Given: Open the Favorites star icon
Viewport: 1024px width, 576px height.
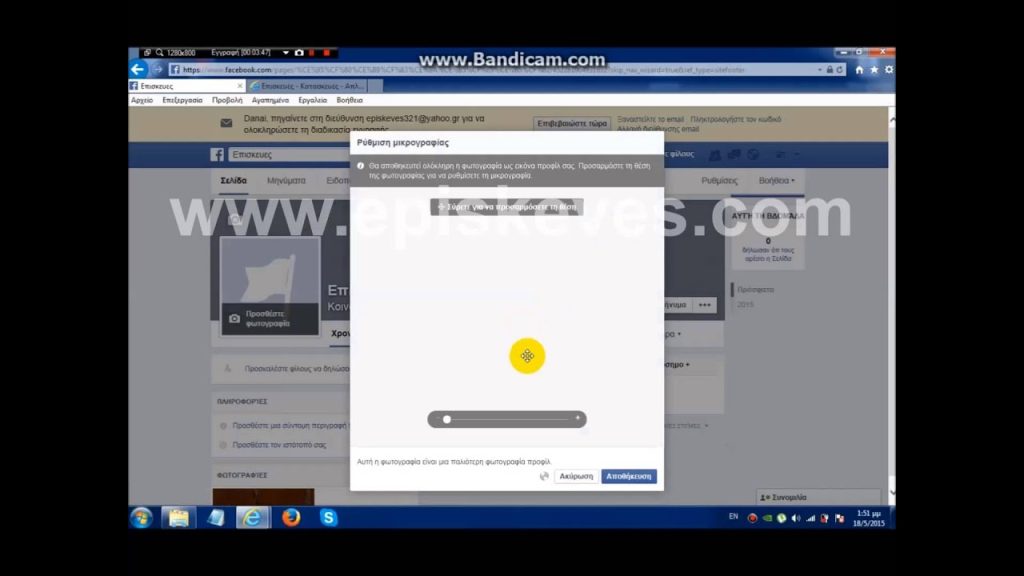Looking at the screenshot, I should 874,70.
